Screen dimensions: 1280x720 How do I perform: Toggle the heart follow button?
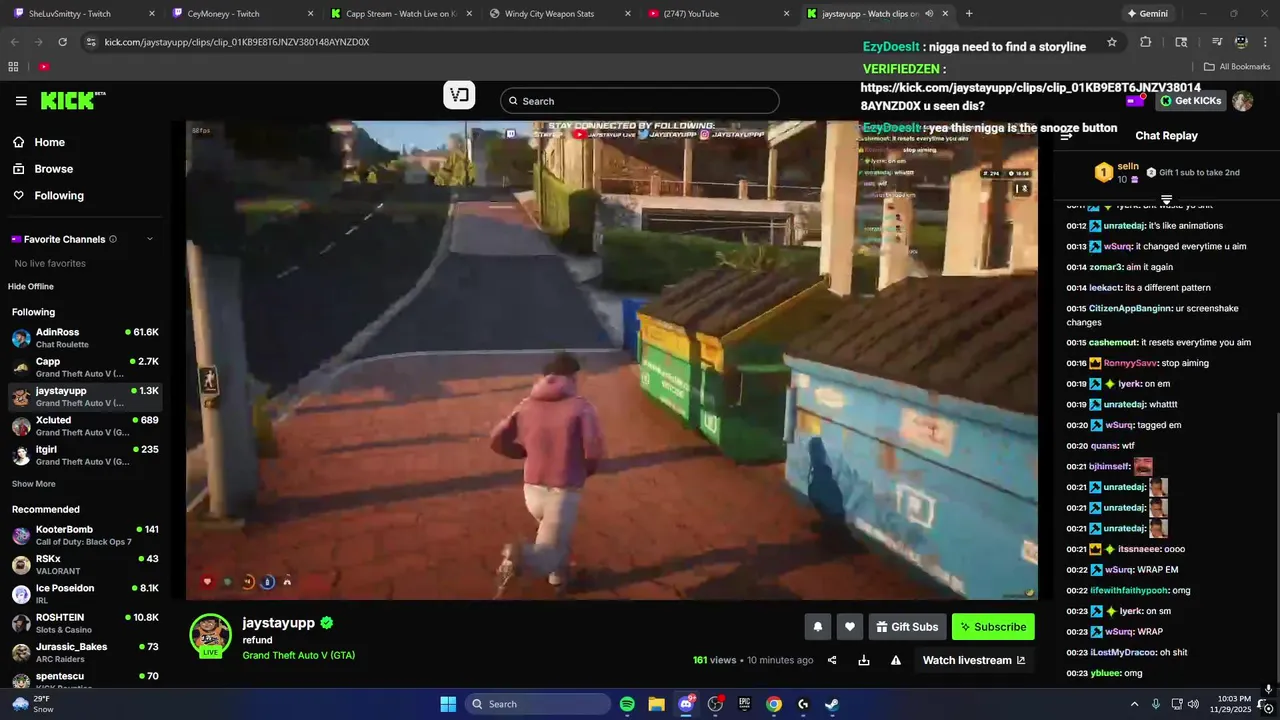coord(850,627)
